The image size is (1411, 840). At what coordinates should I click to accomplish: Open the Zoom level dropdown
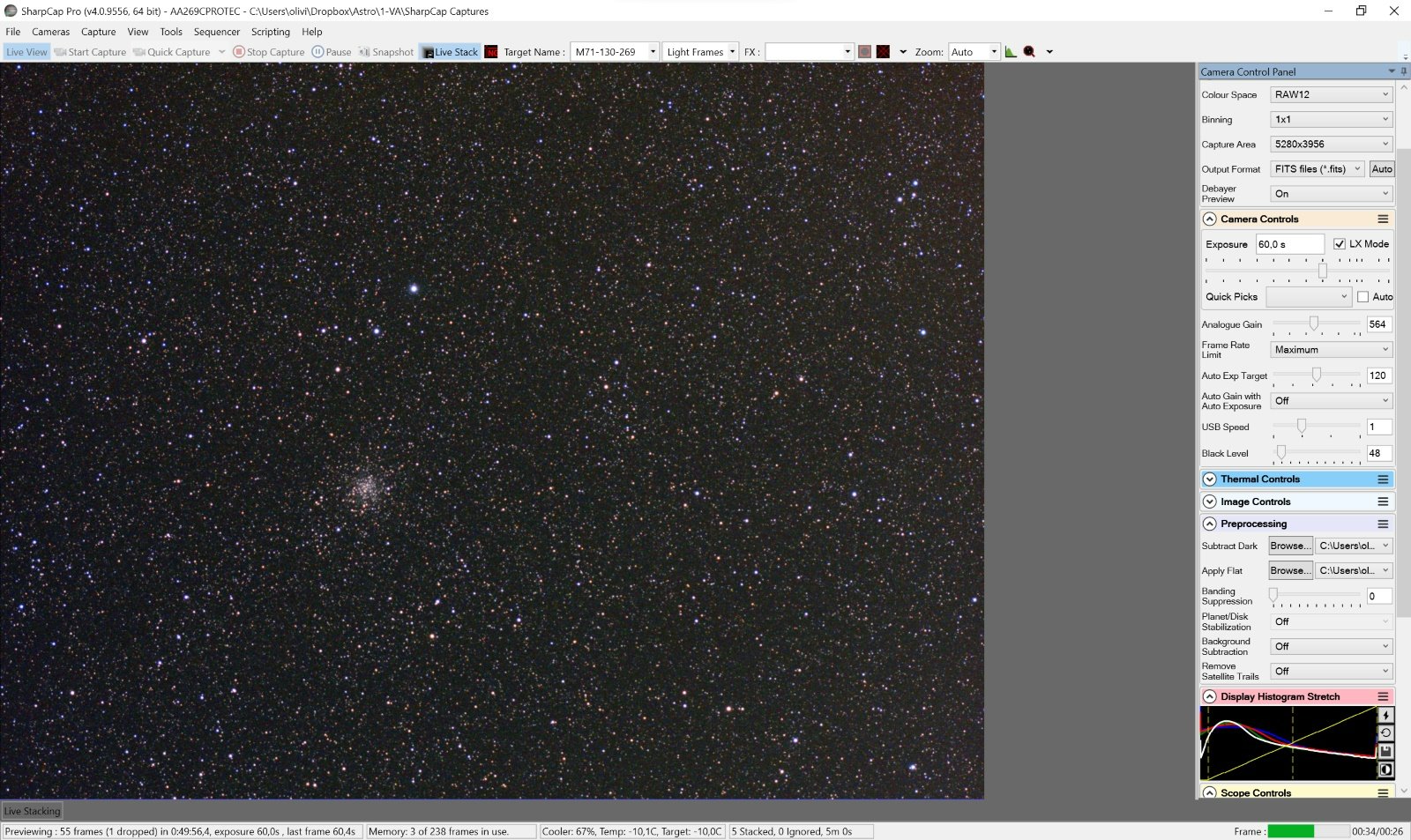[x=994, y=52]
